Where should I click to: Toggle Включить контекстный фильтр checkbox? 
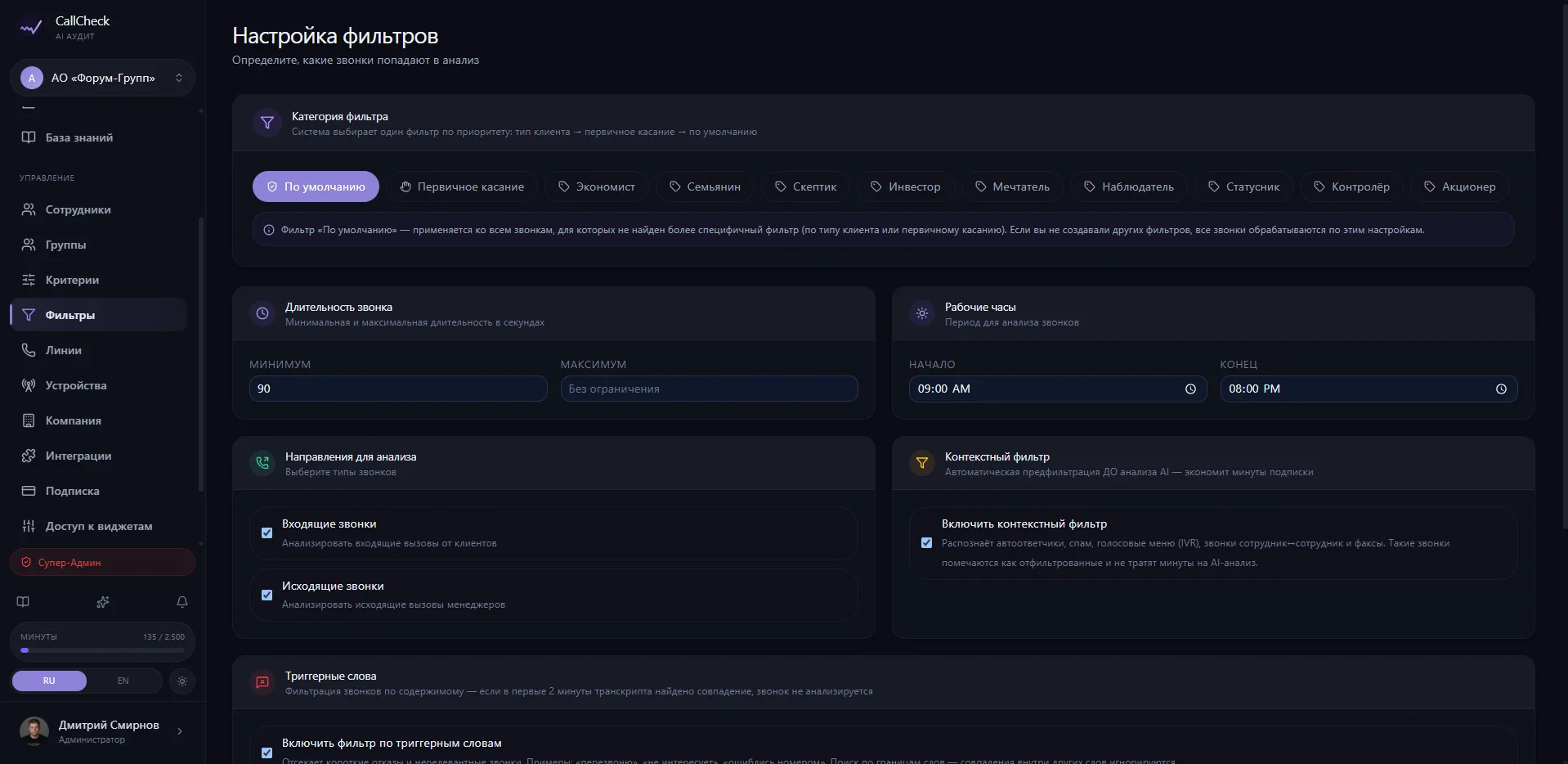(926, 543)
